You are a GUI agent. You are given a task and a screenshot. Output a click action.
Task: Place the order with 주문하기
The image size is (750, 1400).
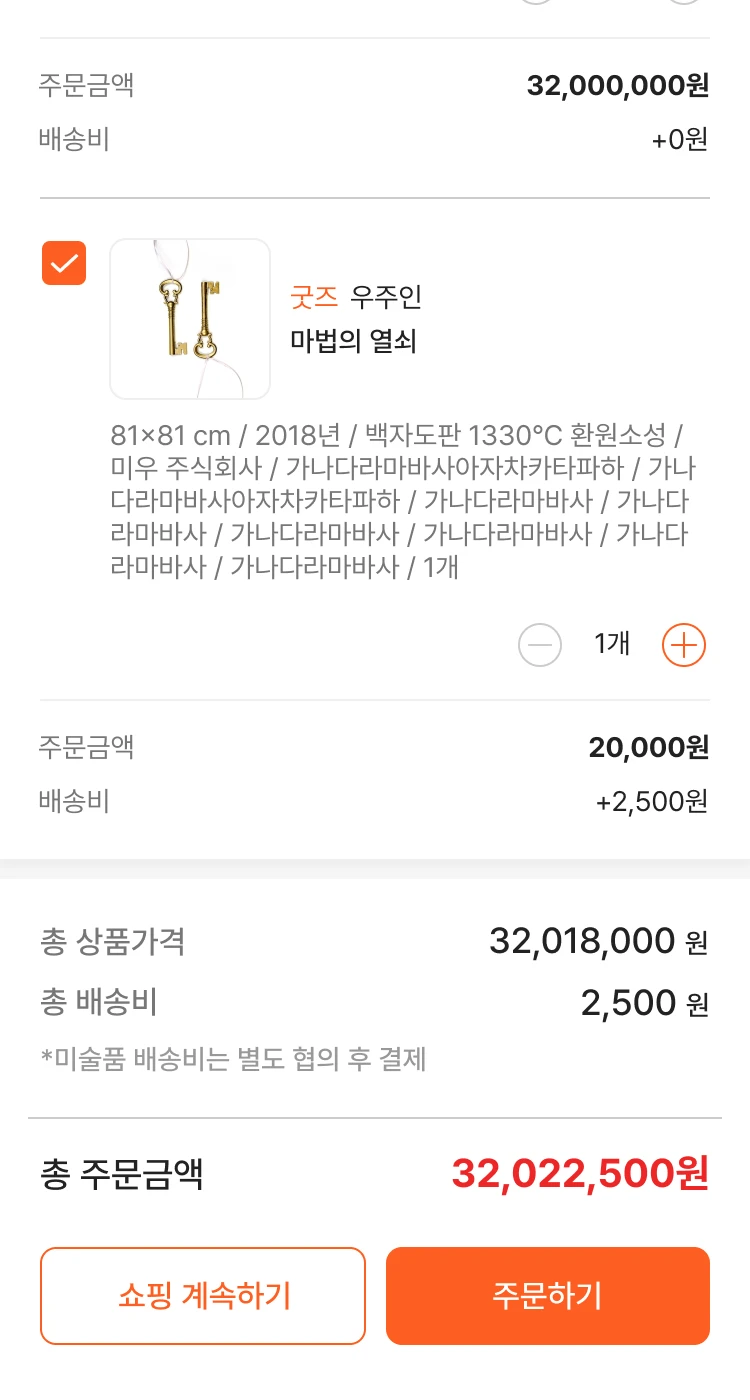548,1296
